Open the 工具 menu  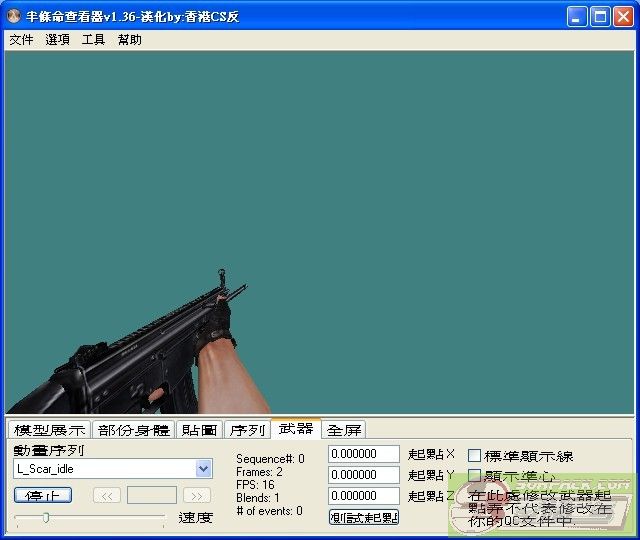[x=93, y=40]
